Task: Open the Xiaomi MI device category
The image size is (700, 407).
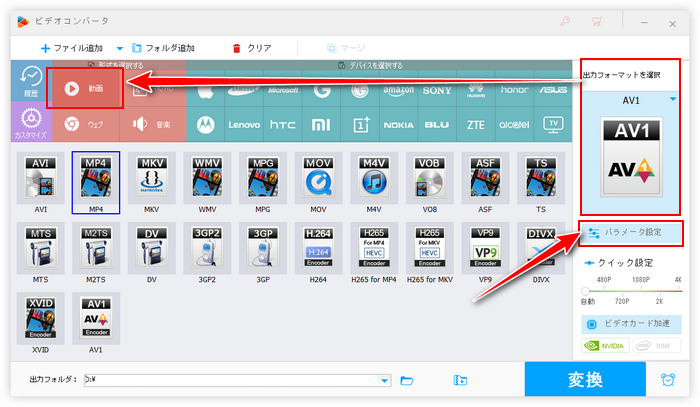Action: point(321,125)
